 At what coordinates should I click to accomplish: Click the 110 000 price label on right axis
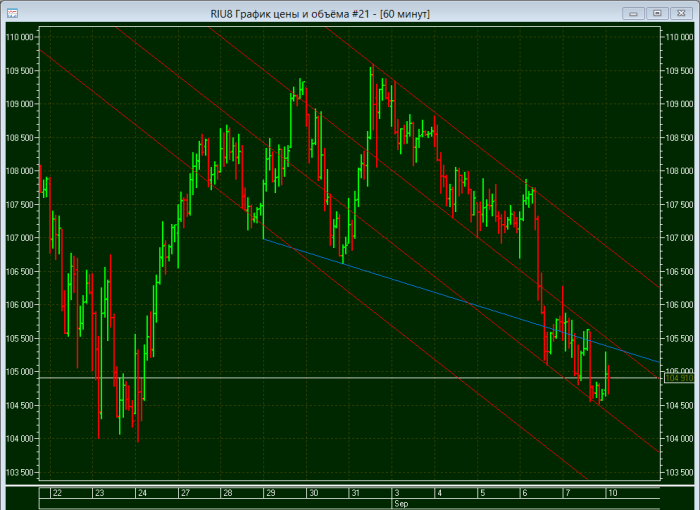tap(679, 37)
